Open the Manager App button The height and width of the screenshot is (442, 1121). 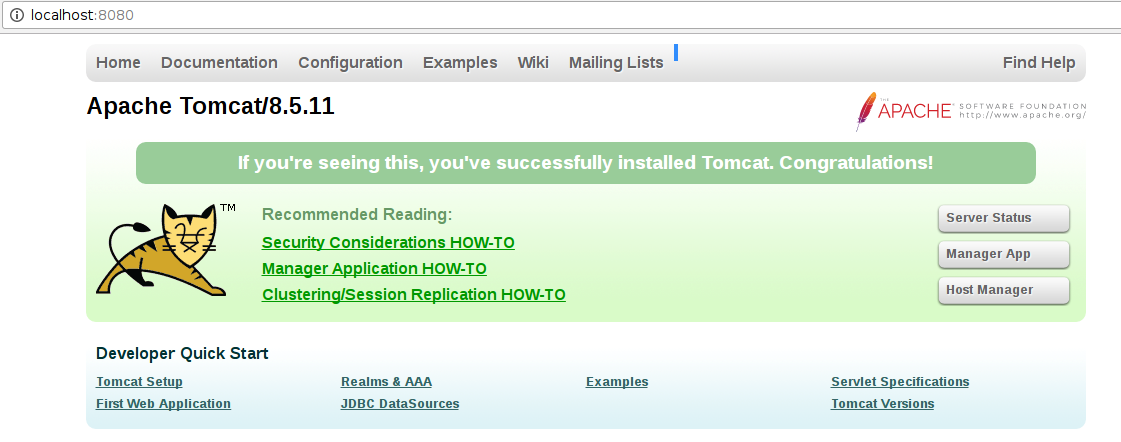[x=1004, y=254]
